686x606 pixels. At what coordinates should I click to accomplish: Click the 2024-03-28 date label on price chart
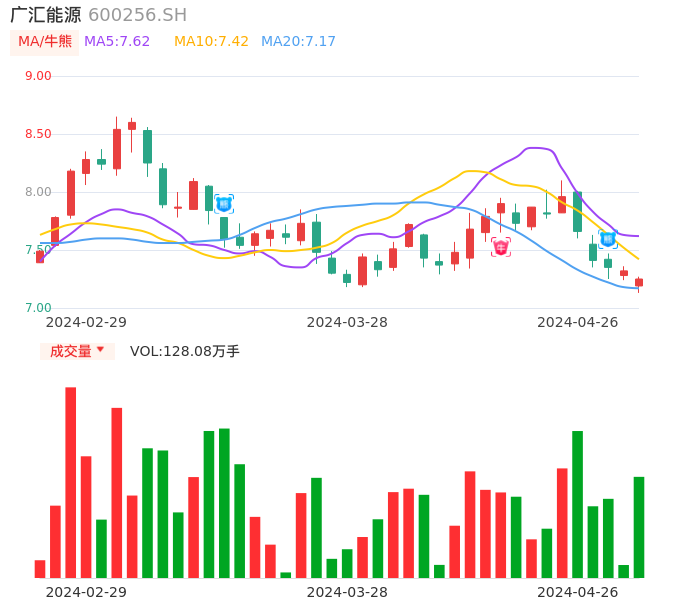coord(347,322)
